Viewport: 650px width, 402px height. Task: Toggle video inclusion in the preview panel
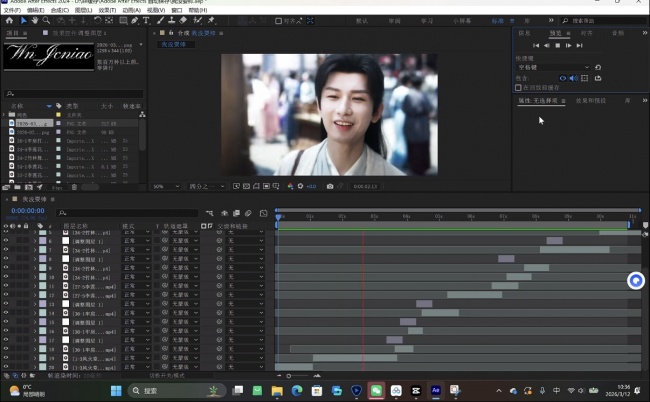point(563,78)
